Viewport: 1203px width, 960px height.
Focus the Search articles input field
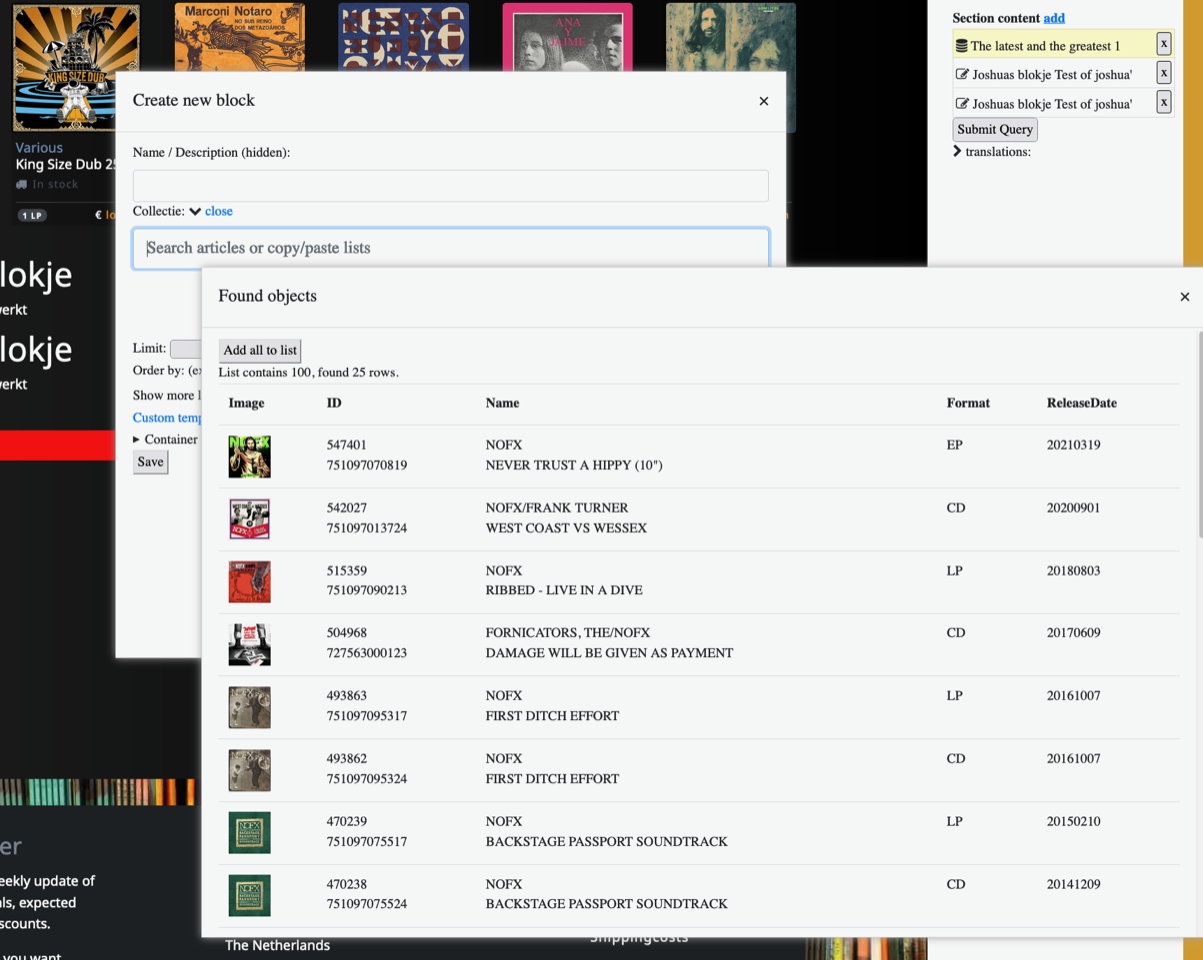click(450, 248)
